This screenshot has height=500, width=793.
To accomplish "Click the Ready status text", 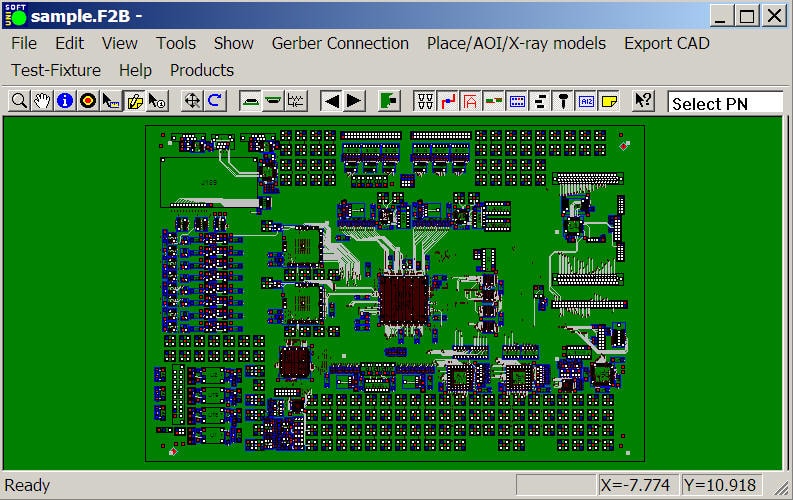I will pos(27,485).
